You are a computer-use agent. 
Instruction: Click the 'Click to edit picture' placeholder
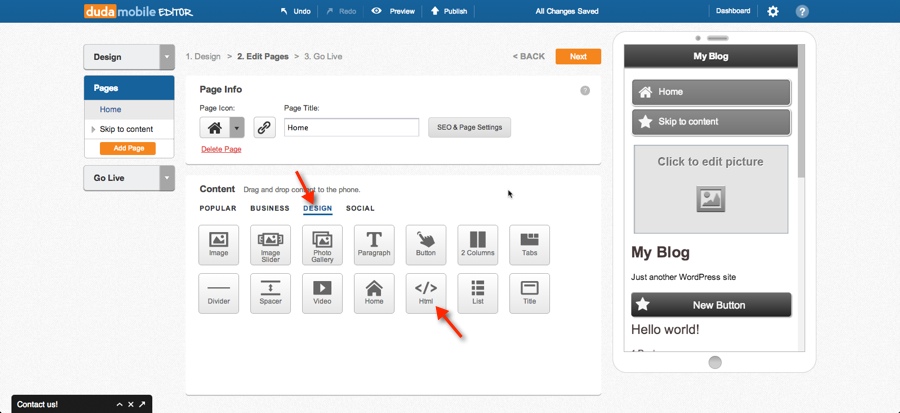point(711,189)
